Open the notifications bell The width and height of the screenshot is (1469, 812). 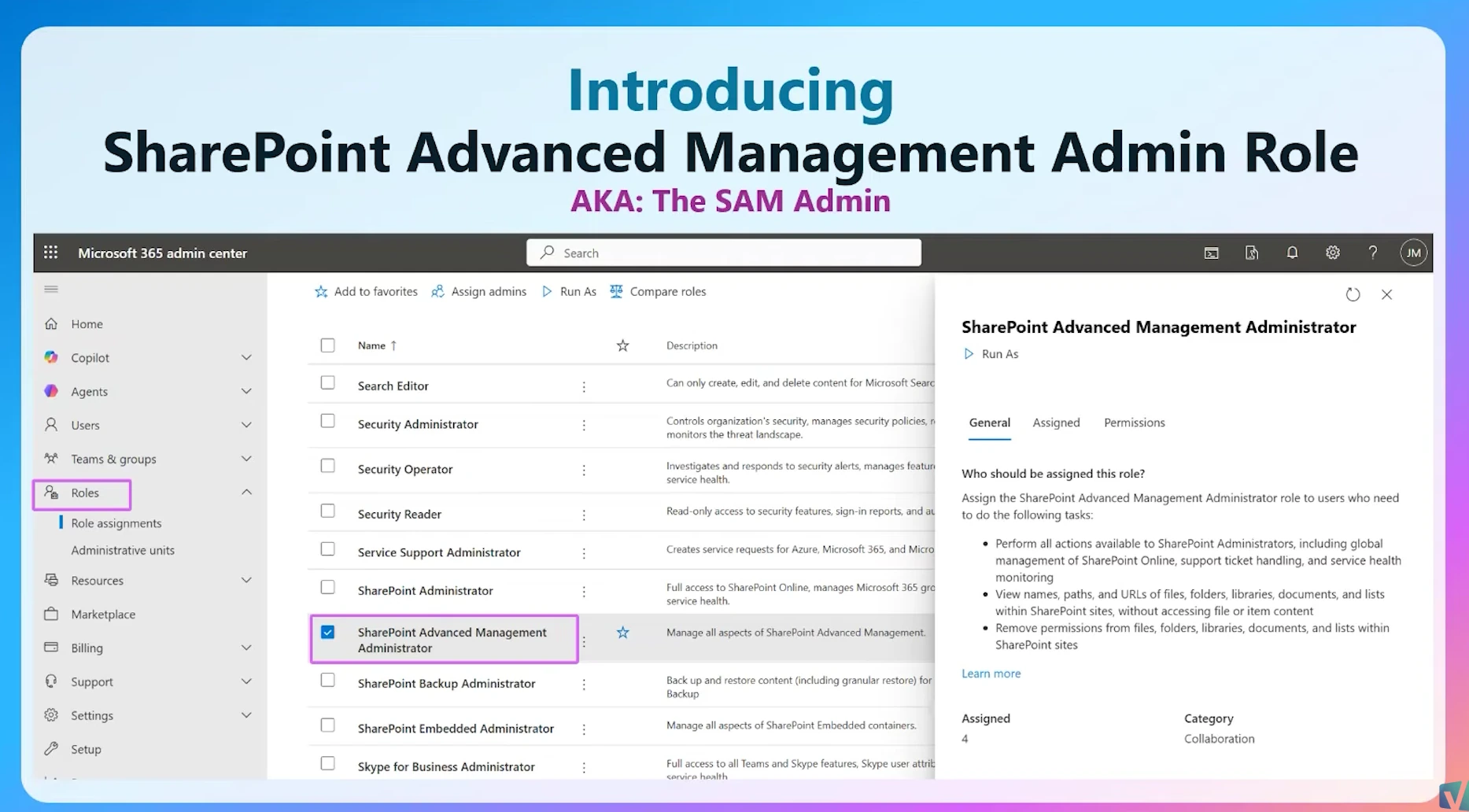point(1292,253)
